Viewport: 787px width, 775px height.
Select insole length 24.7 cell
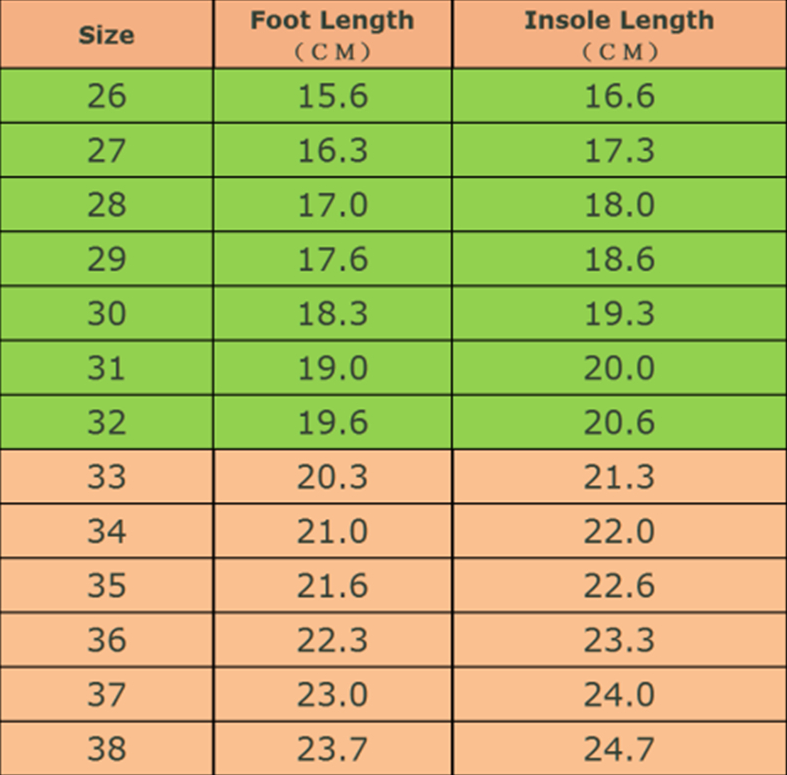(x=619, y=748)
